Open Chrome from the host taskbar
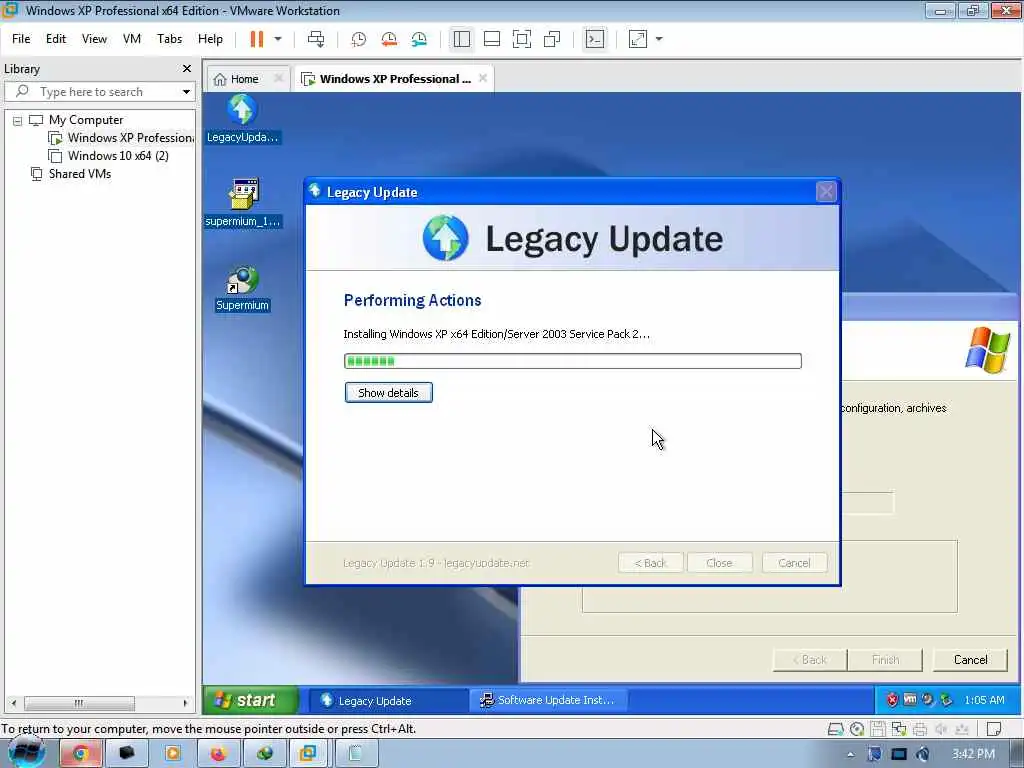 (80, 754)
